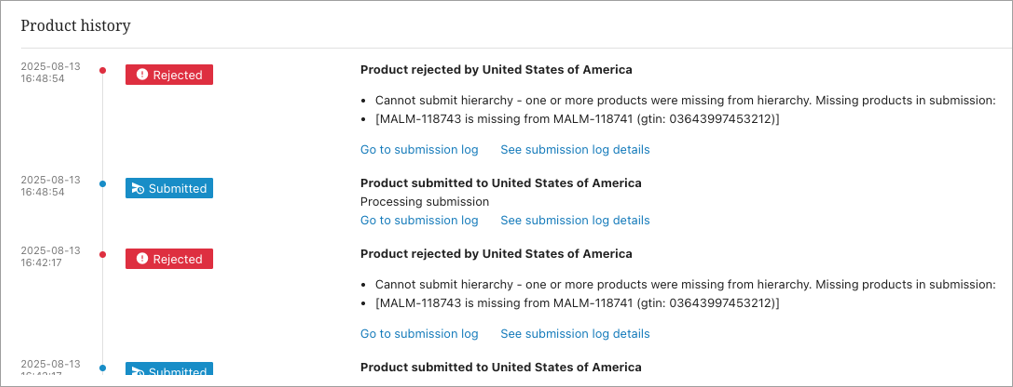Screen dimensions: 1013x387
Task: Select blue timeline dot of the cut-off bottom entry
Action: point(102,368)
